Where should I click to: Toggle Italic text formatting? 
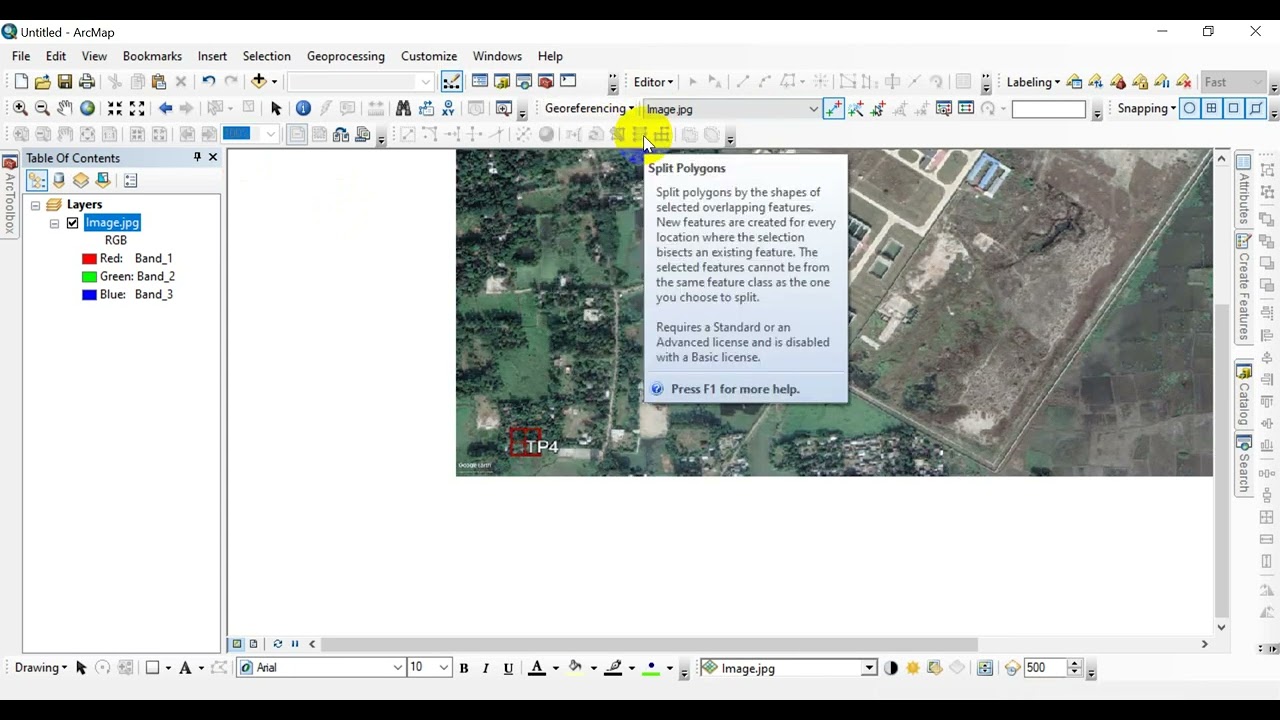pyautogui.click(x=486, y=668)
